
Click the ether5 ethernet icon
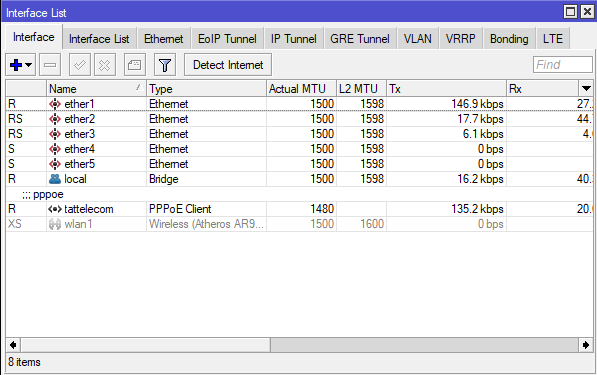pos(55,164)
